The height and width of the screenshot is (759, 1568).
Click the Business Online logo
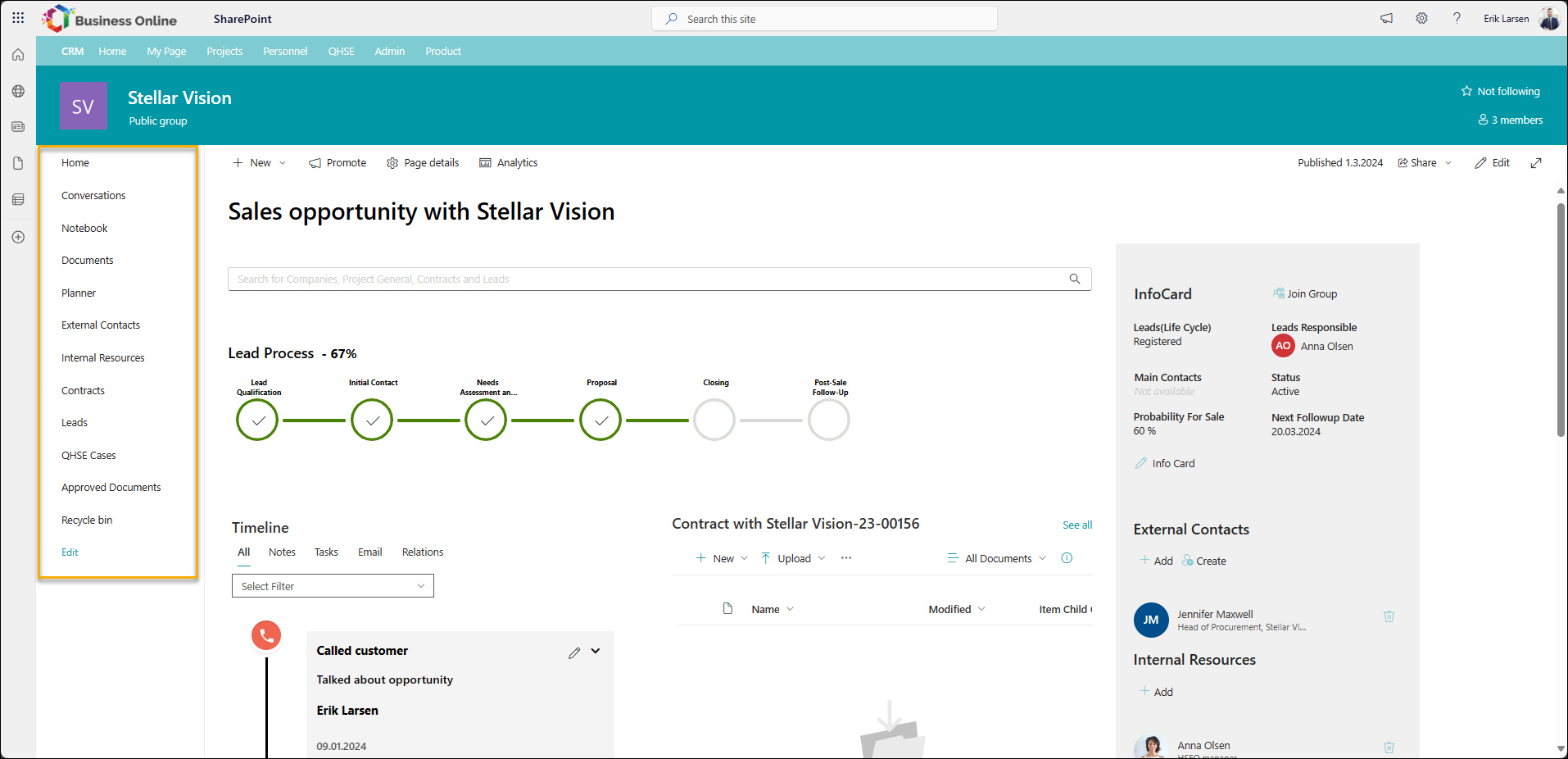point(110,19)
